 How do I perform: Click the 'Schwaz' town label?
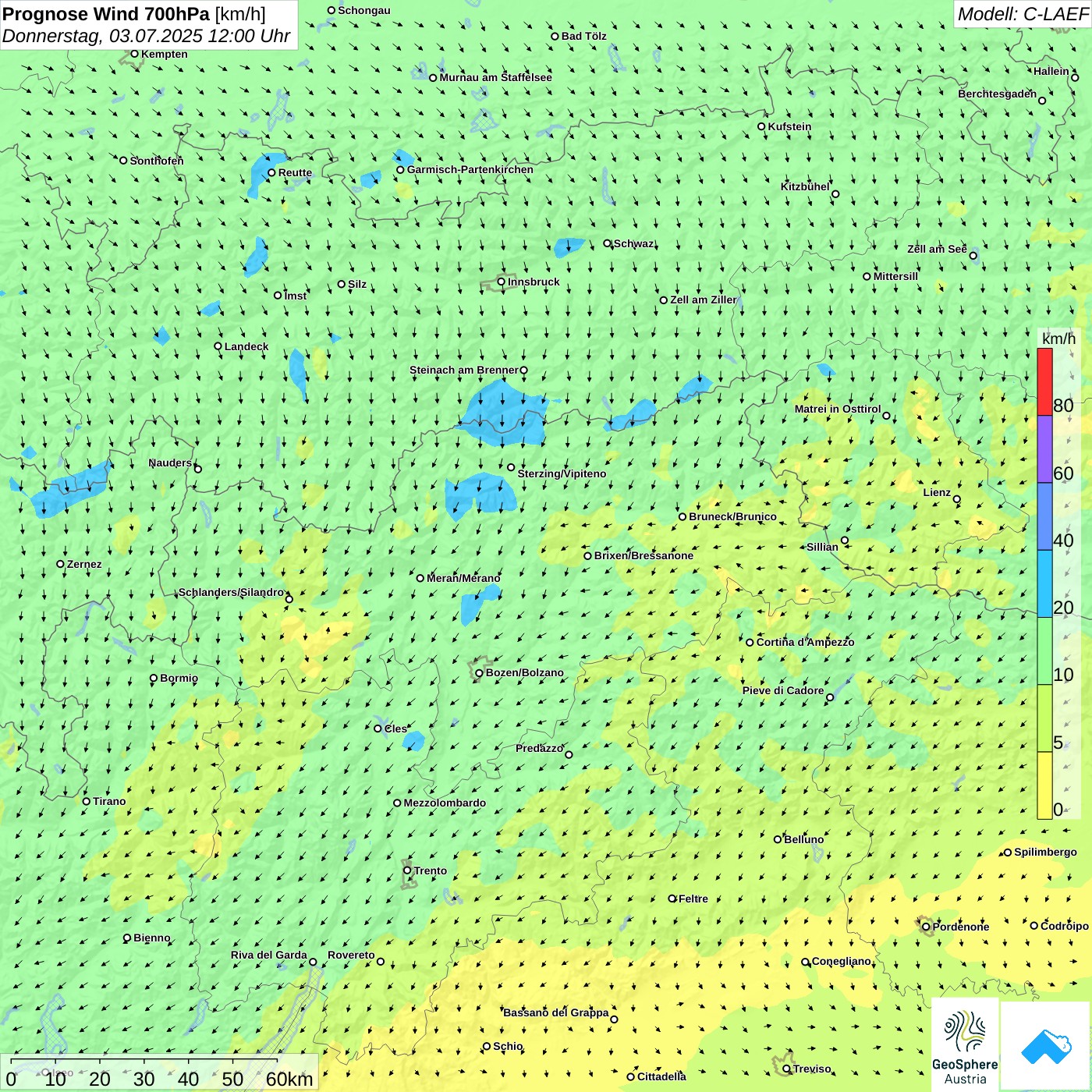(634, 243)
